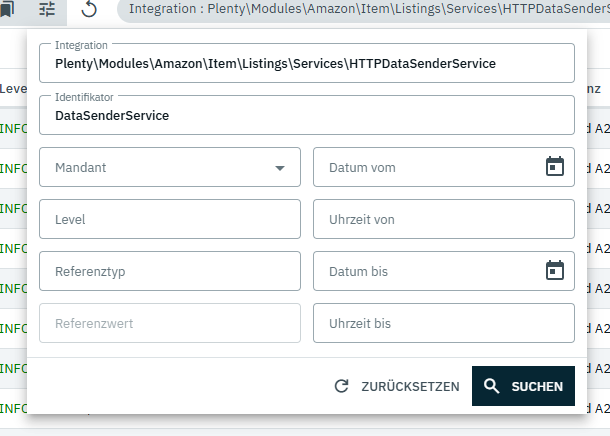The width and height of the screenshot is (610, 436).
Task: Click into the Datum vom field
Action: pos(425,167)
